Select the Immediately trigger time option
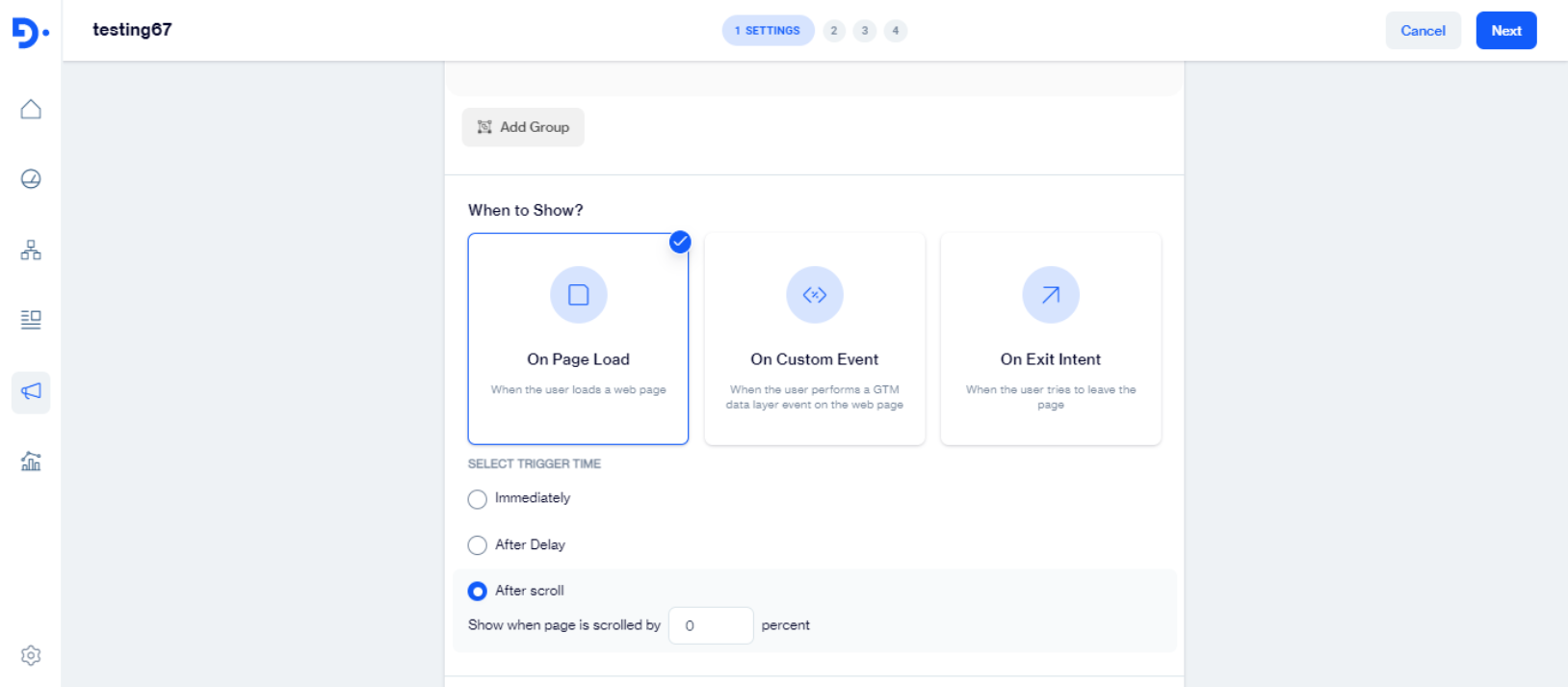The image size is (1568, 687). (477, 499)
